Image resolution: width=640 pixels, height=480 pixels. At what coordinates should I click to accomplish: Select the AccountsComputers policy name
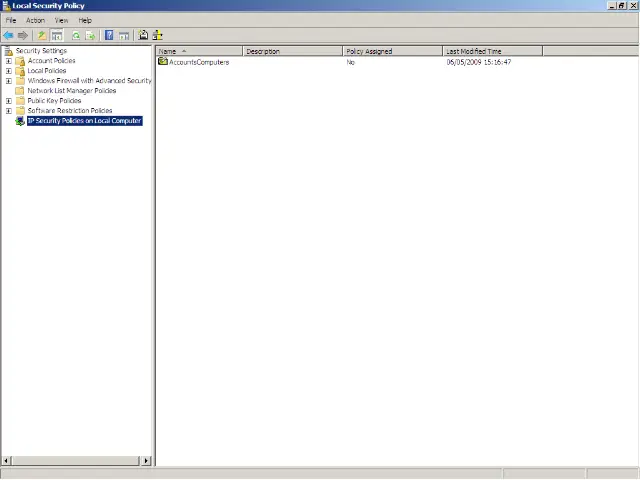tap(199, 62)
